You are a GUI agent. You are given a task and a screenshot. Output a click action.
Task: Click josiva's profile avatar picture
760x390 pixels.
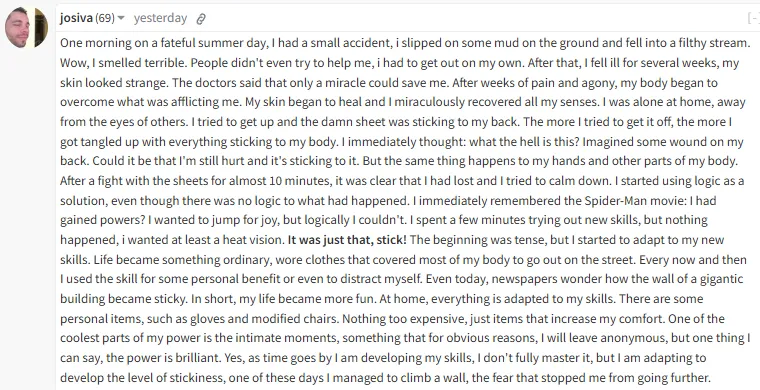pyautogui.click(x=26, y=28)
